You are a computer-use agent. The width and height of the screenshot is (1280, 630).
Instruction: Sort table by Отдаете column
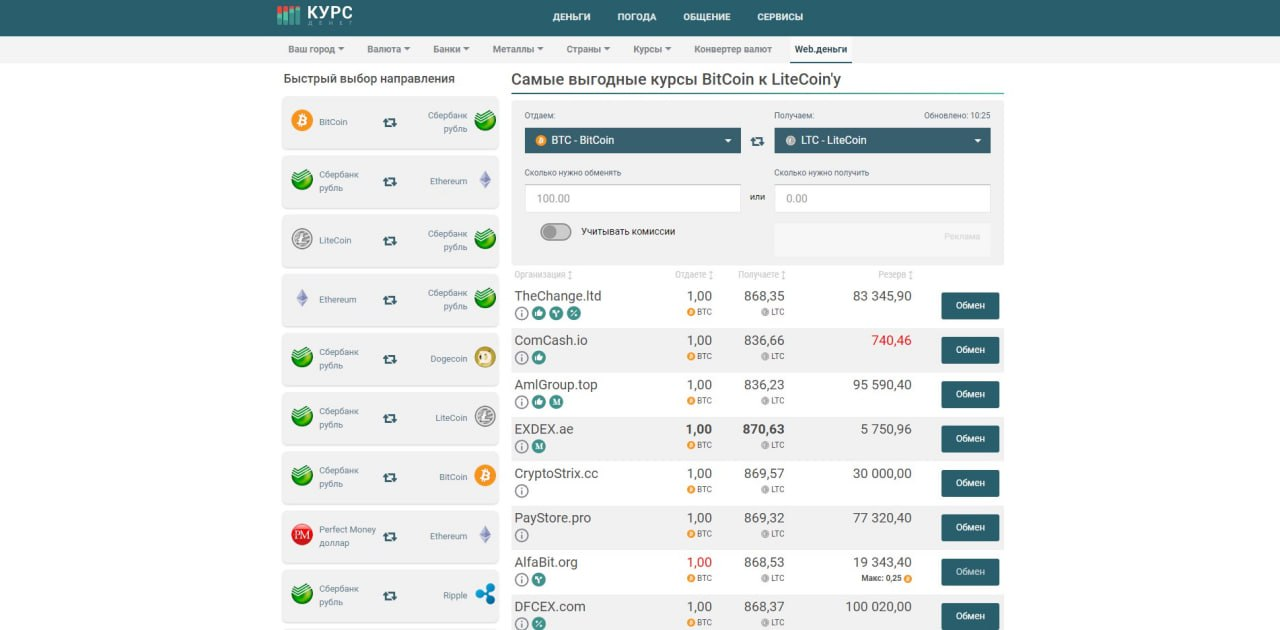pyautogui.click(x=695, y=275)
